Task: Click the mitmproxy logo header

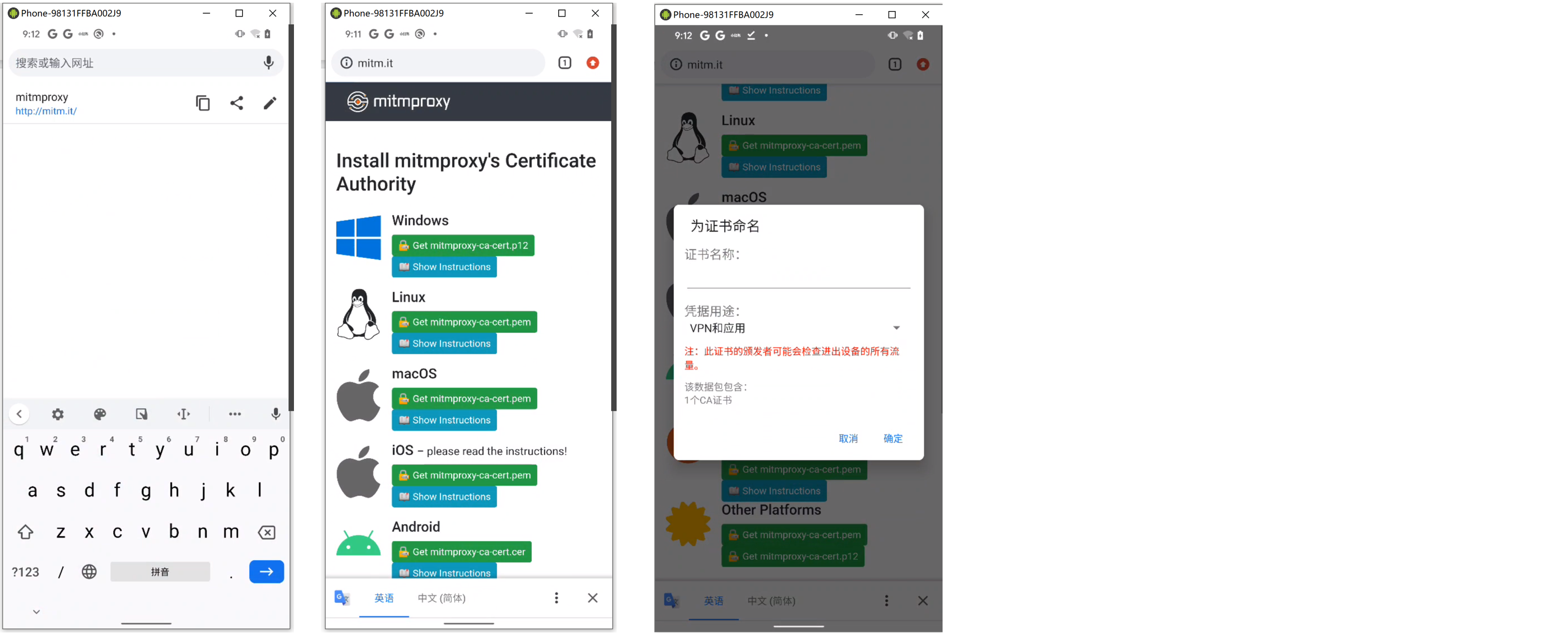Action: pyautogui.click(x=399, y=101)
